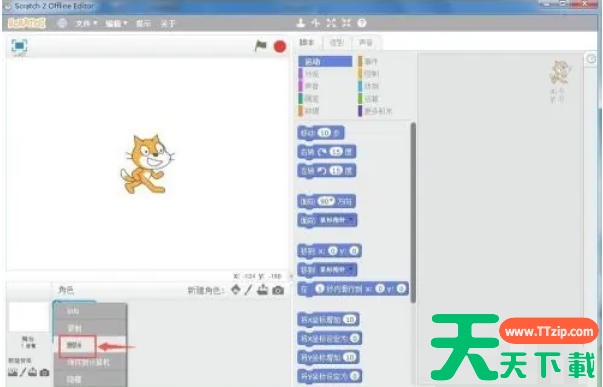Upload sprite from file icon
Image resolution: width=603 pixels, height=387 pixels.
click(263, 289)
